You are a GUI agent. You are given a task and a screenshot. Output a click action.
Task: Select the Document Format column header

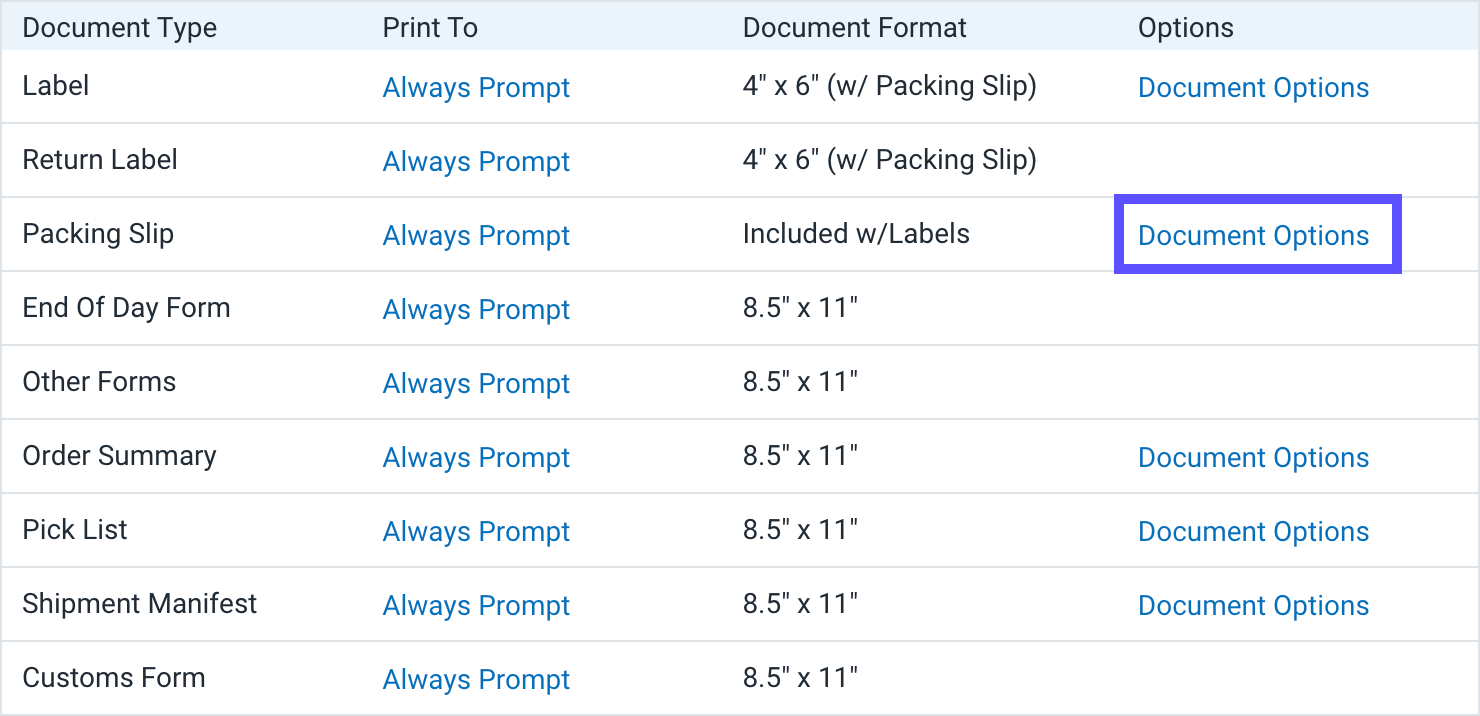[x=854, y=27]
